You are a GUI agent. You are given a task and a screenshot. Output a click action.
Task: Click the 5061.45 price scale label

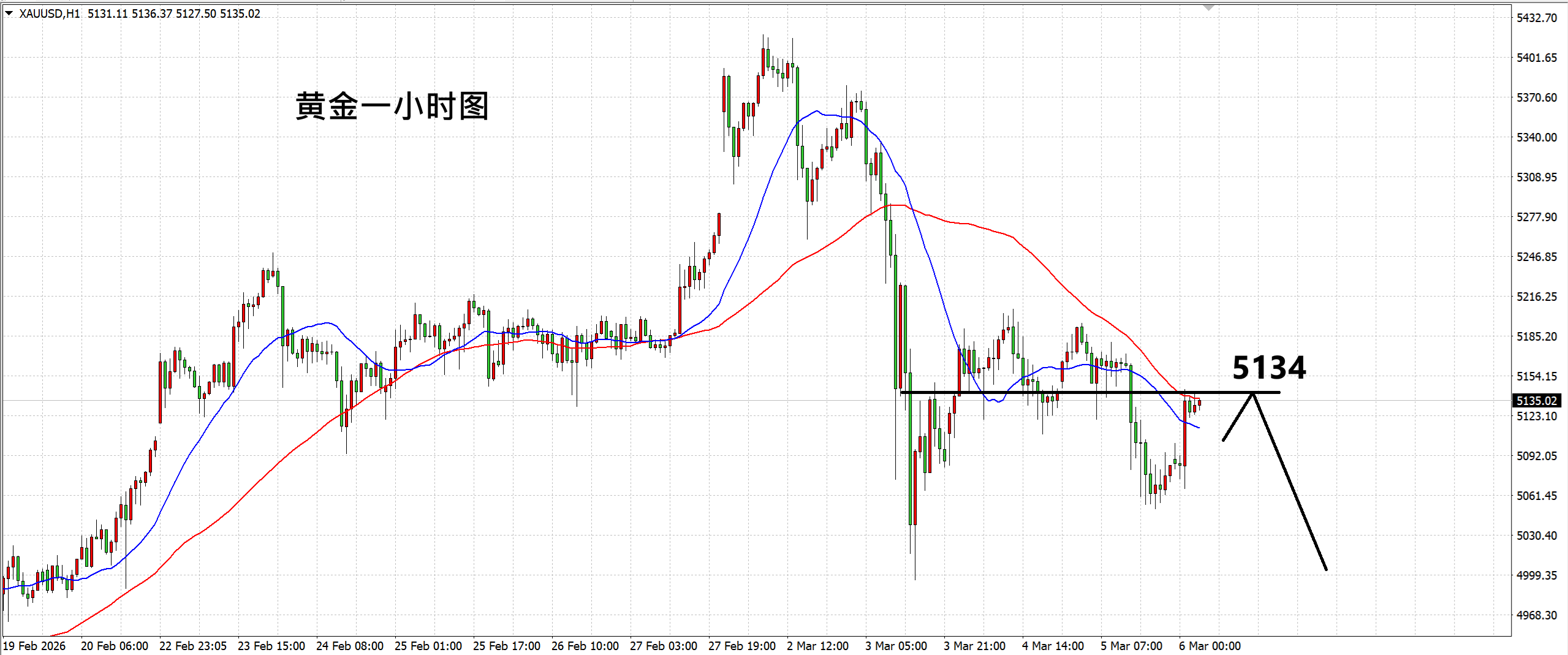click(x=1536, y=496)
